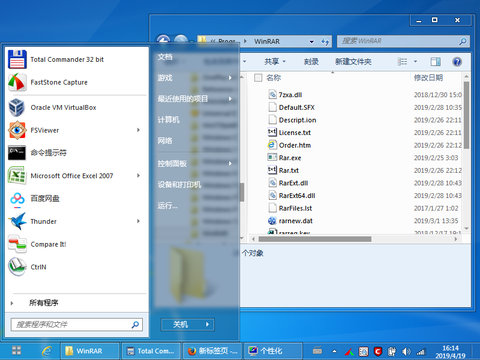Switch to Firefox 新标签页 taskbar button

coord(212,351)
